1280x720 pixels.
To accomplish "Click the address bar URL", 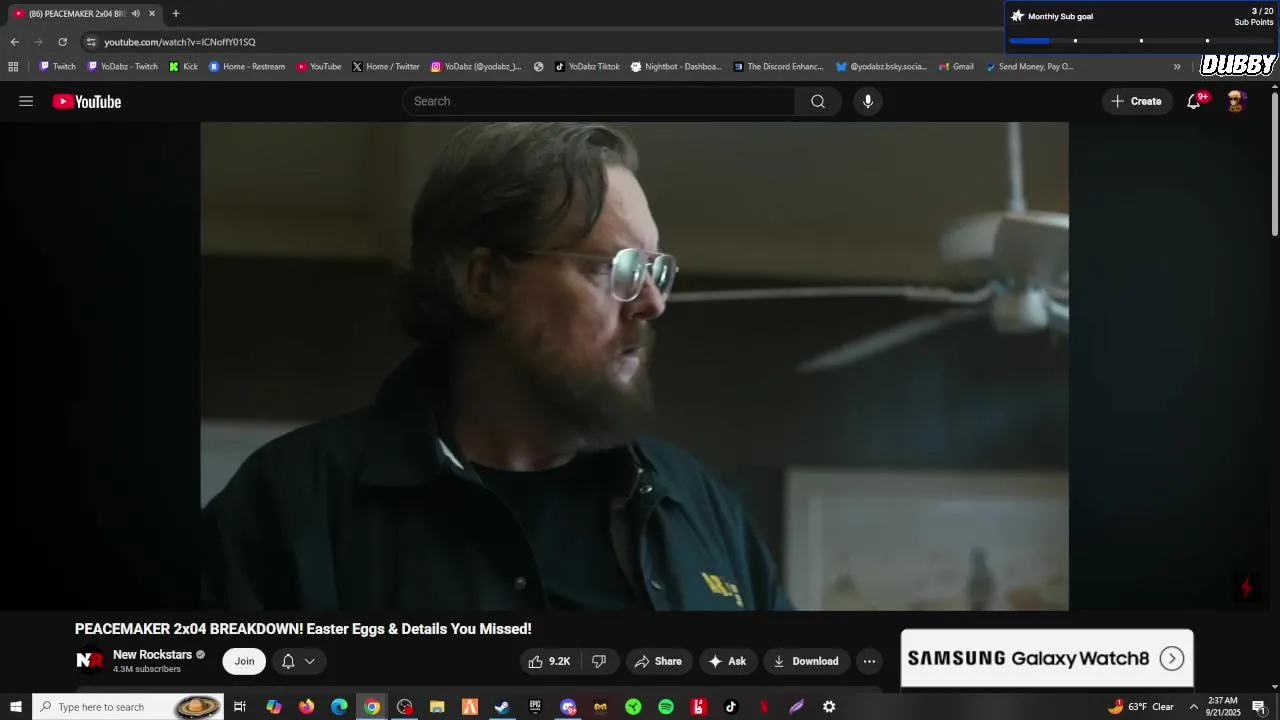I will point(180,42).
